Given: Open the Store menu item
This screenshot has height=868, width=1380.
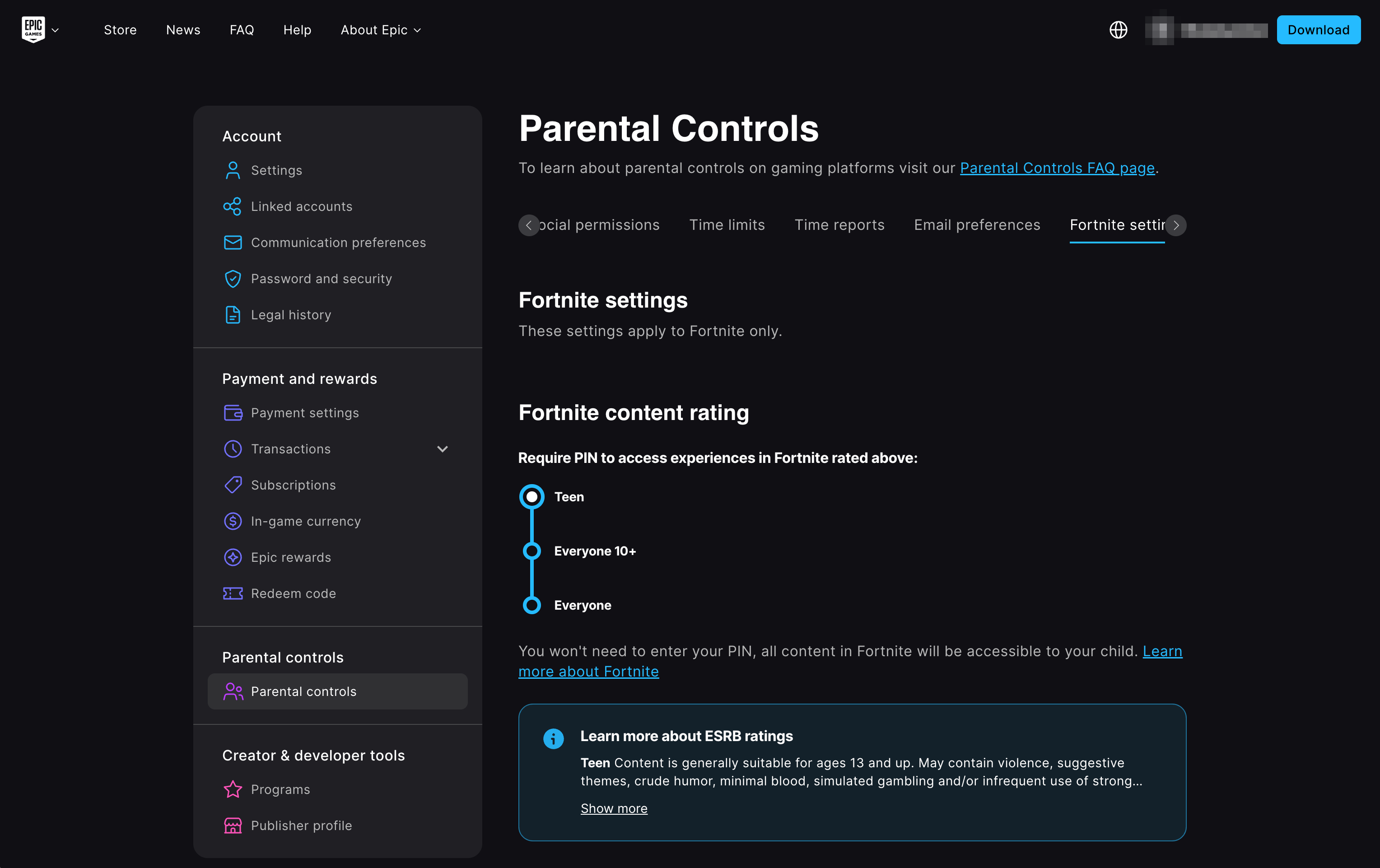Looking at the screenshot, I should [121, 30].
